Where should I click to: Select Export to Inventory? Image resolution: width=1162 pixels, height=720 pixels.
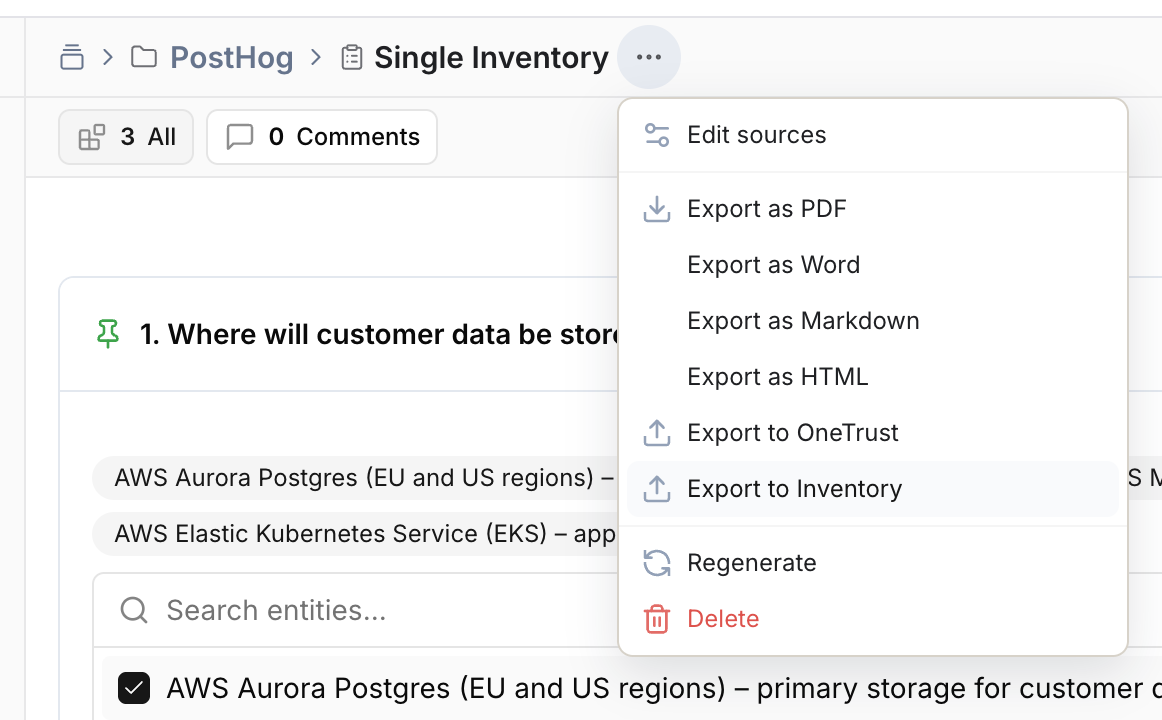(x=873, y=489)
